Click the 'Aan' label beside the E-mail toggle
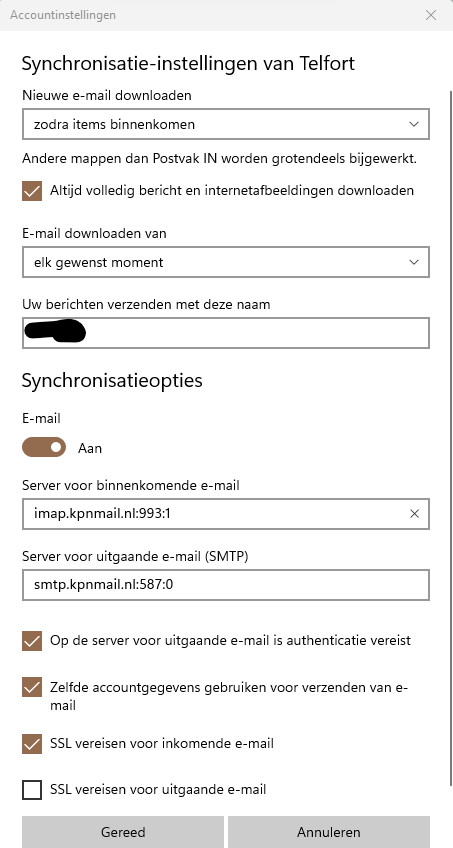Image resolution: width=453 pixels, height=848 pixels. 90,448
